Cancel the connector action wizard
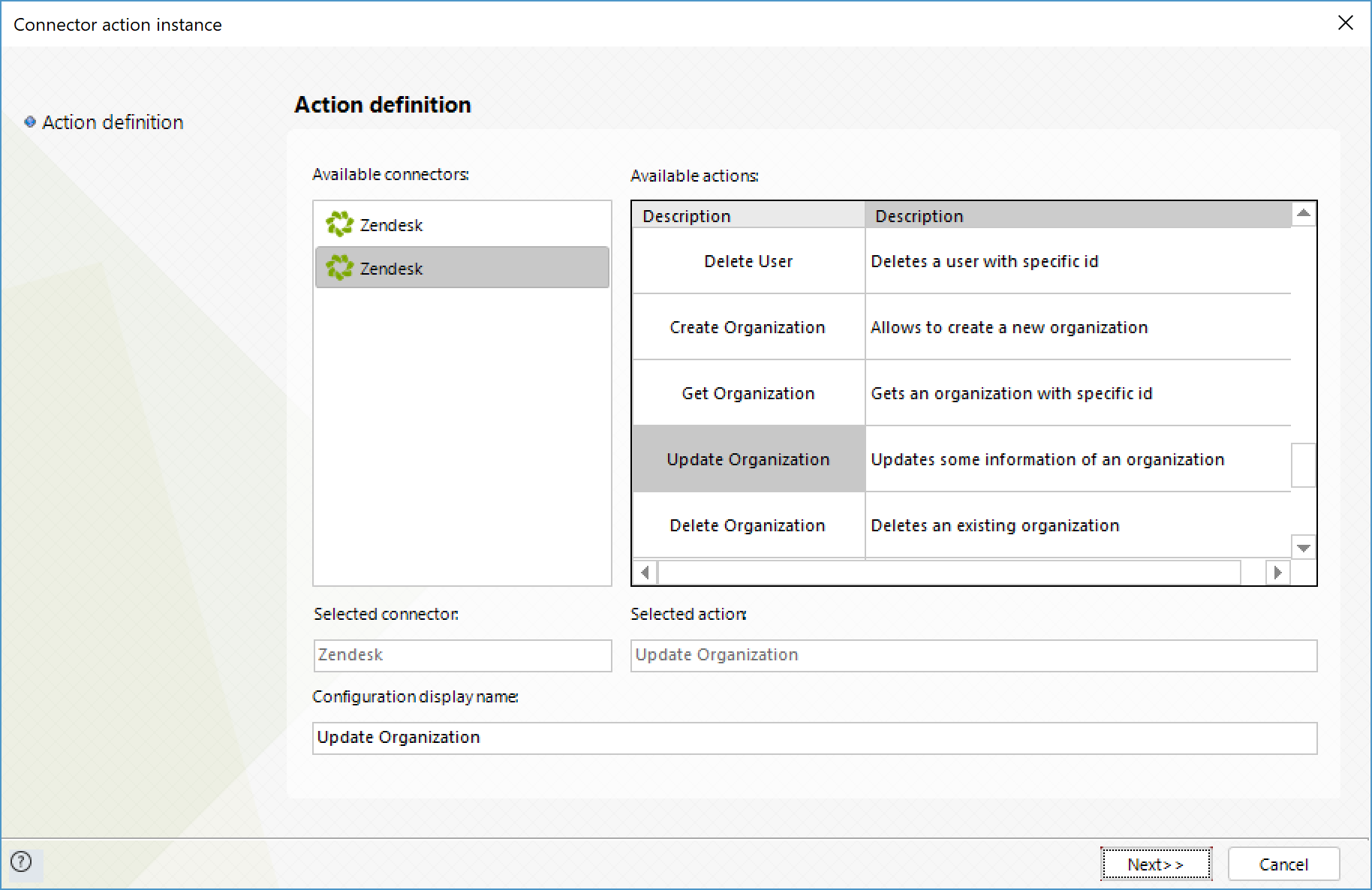The width and height of the screenshot is (1372, 890). pos(1283,864)
